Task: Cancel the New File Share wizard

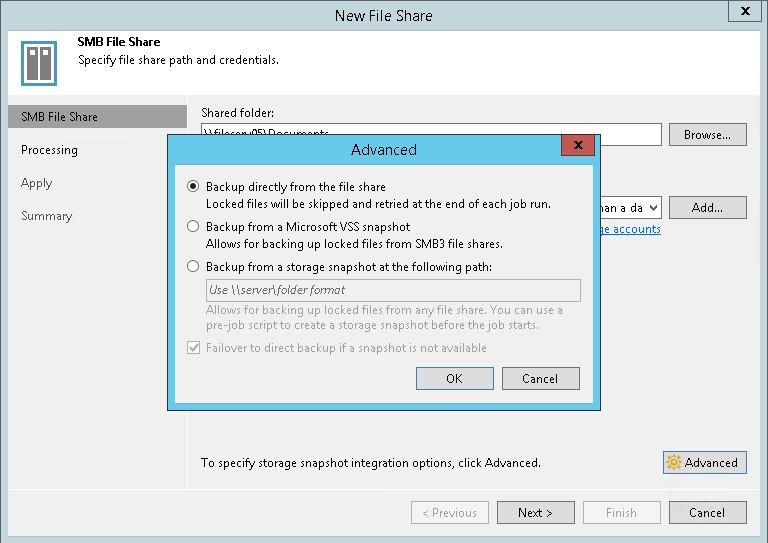Action: tap(708, 513)
